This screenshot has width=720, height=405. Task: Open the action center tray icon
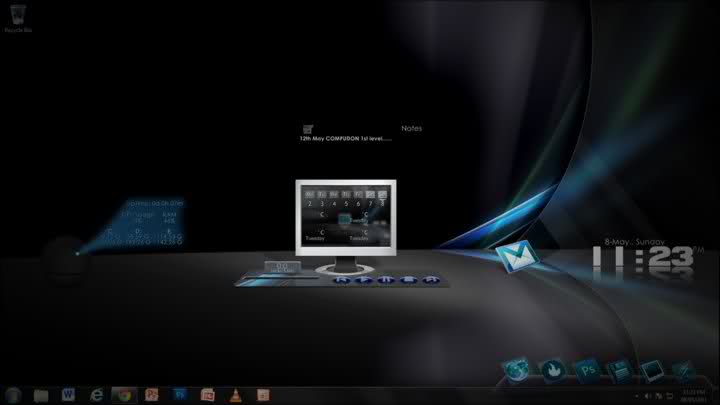pyautogui.click(x=670, y=396)
